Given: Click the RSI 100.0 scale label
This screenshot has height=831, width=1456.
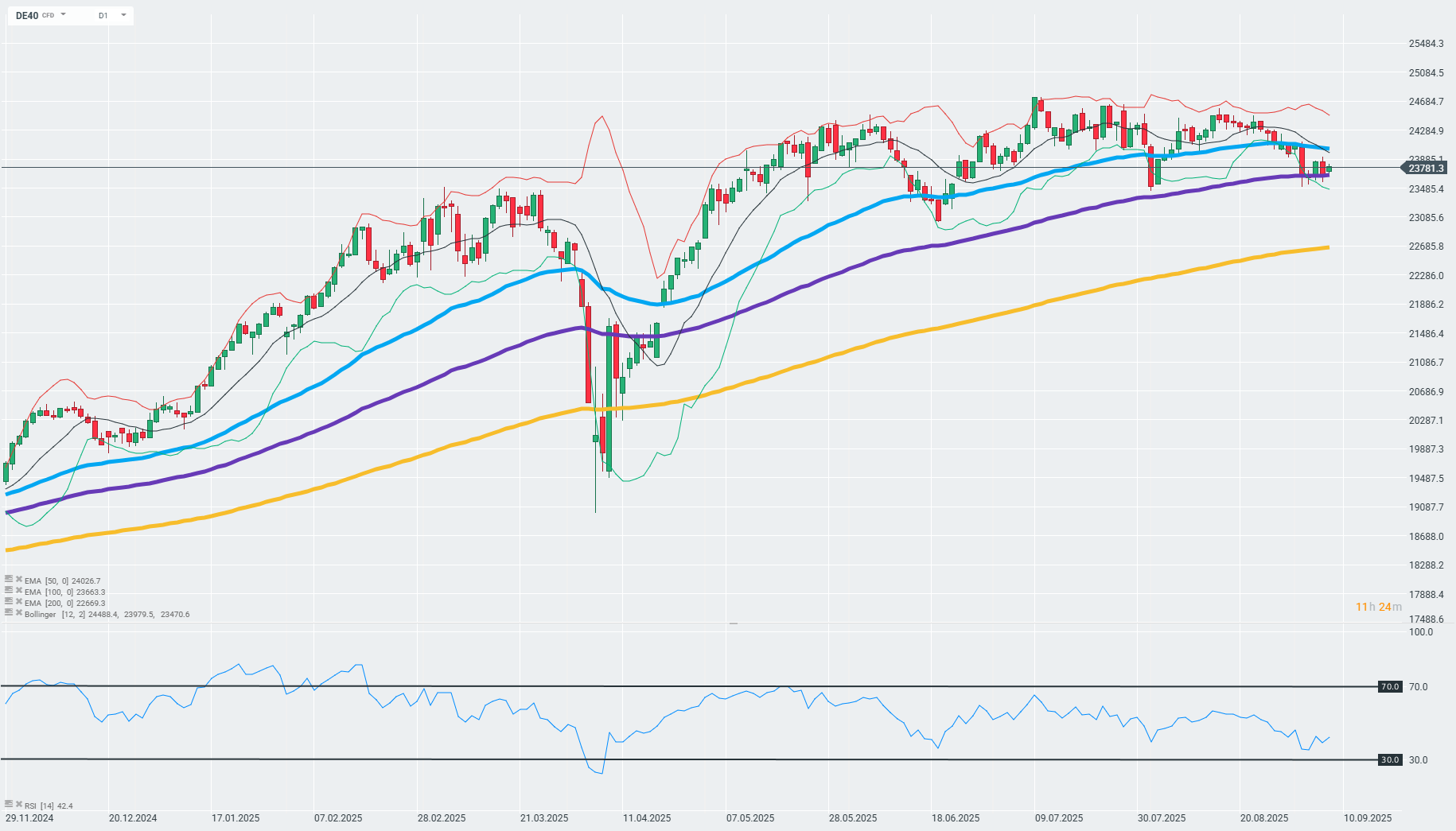Looking at the screenshot, I should [1421, 632].
